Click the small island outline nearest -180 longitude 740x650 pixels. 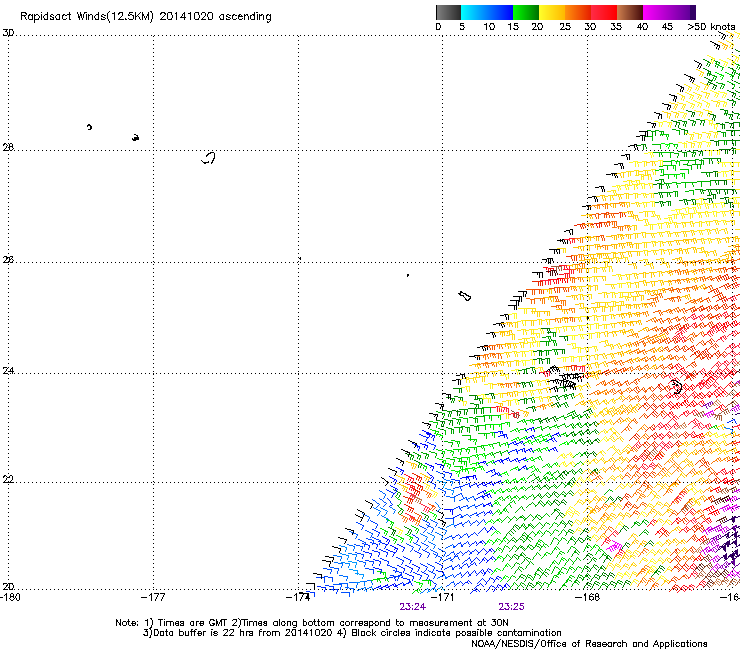tap(89, 127)
